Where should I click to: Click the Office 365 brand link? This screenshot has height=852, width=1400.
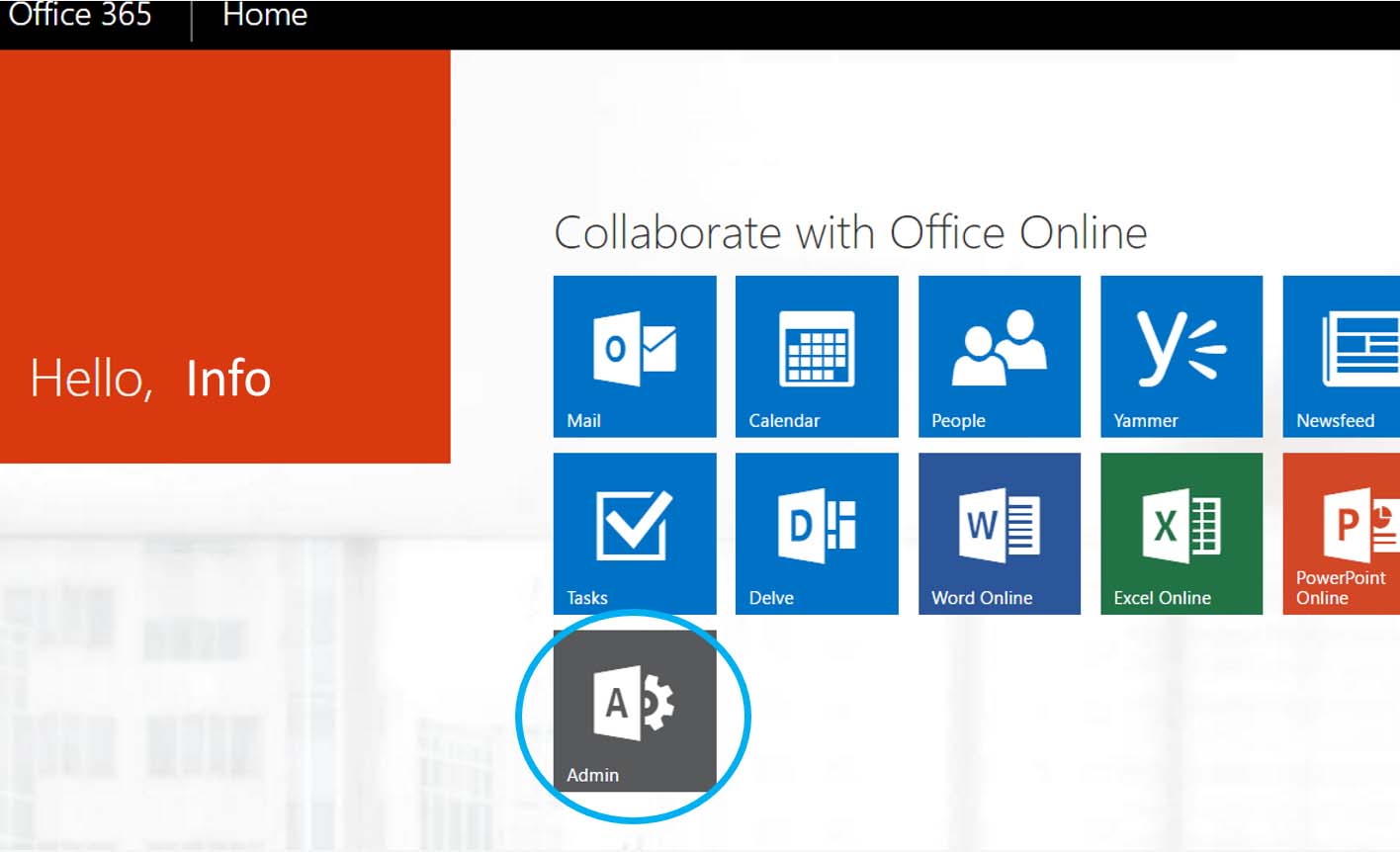pyautogui.click(x=80, y=15)
